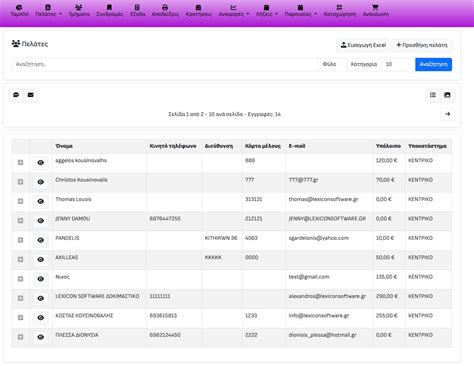This screenshot has width=474, height=366.
Task: Click the balance 120,00 €
Action: click(387, 160)
